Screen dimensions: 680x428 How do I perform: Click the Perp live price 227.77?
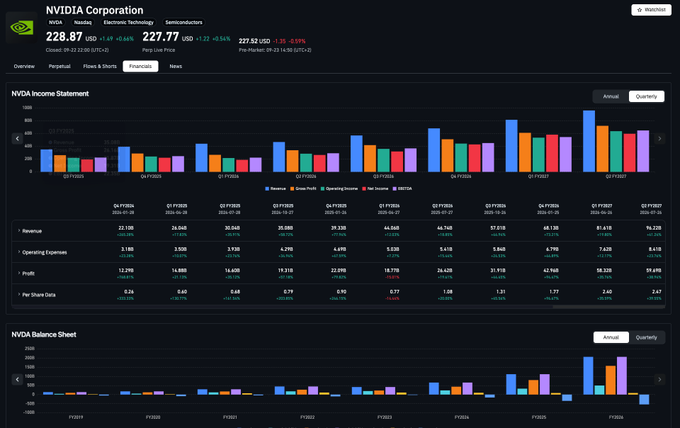click(160, 37)
